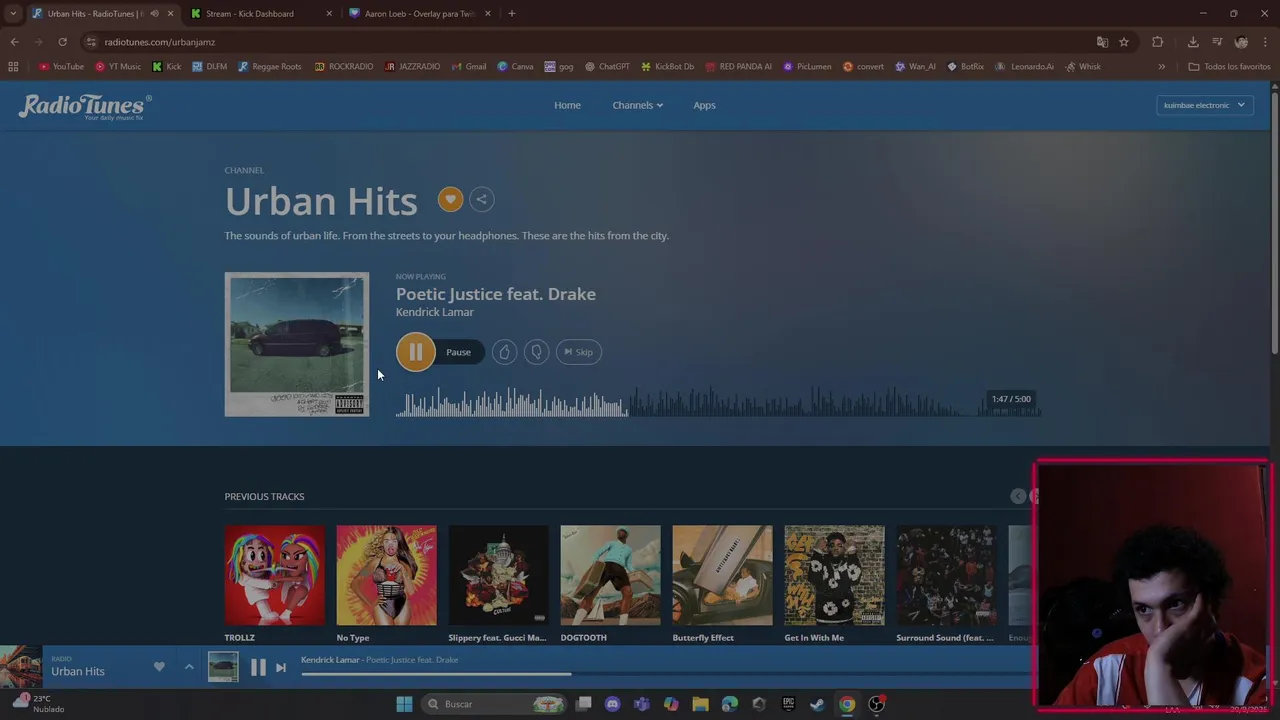This screenshot has width=1280, height=720.
Task: Open the ChatGPT bookmark
Action: pyautogui.click(x=606, y=67)
